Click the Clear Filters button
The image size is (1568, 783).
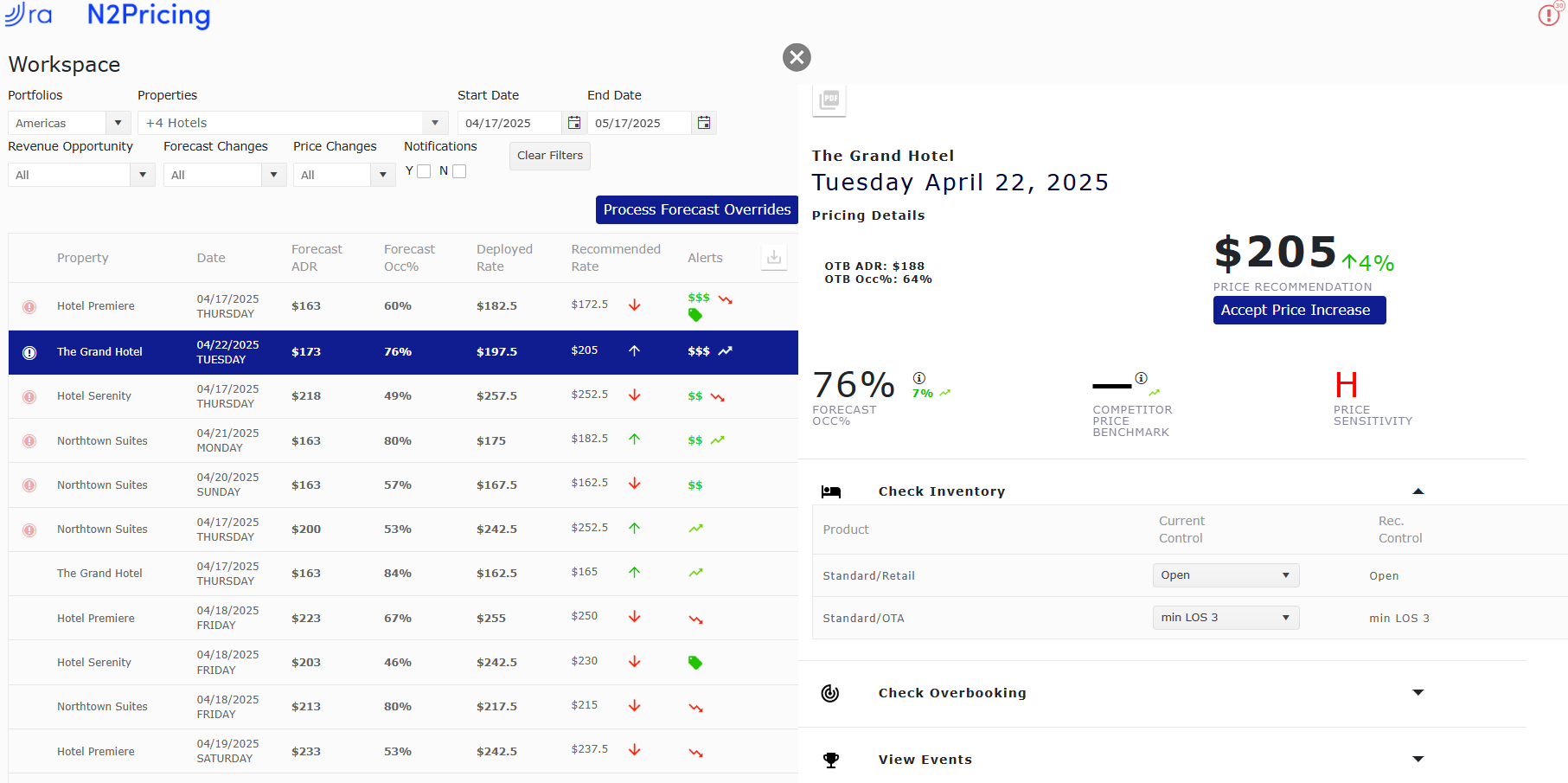pyautogui.click(x=550, y=156)
